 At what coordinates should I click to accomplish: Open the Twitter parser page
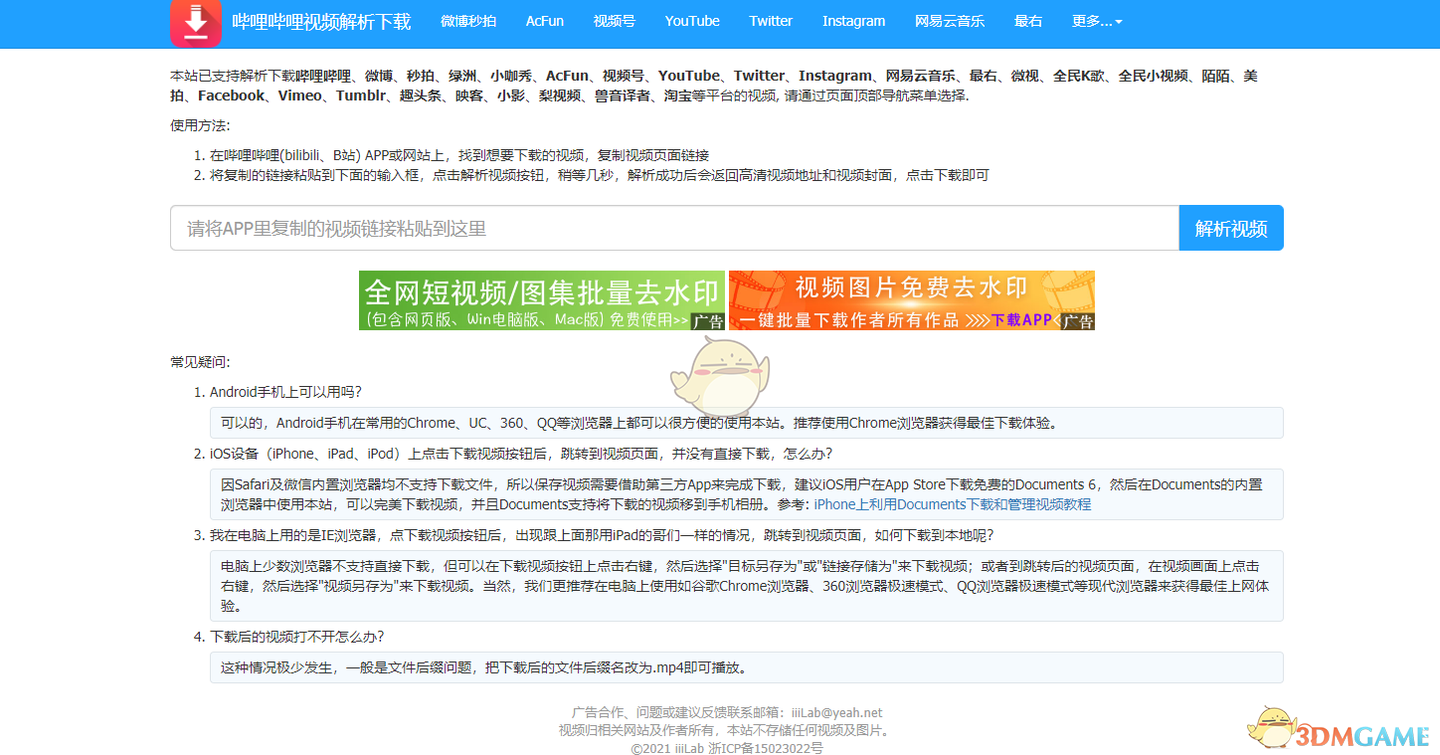pyautogui.click(x=771, y=21)
